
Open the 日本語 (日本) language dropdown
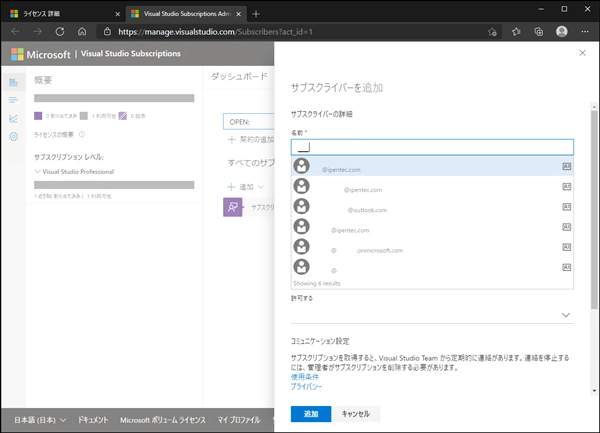[40, 420]
